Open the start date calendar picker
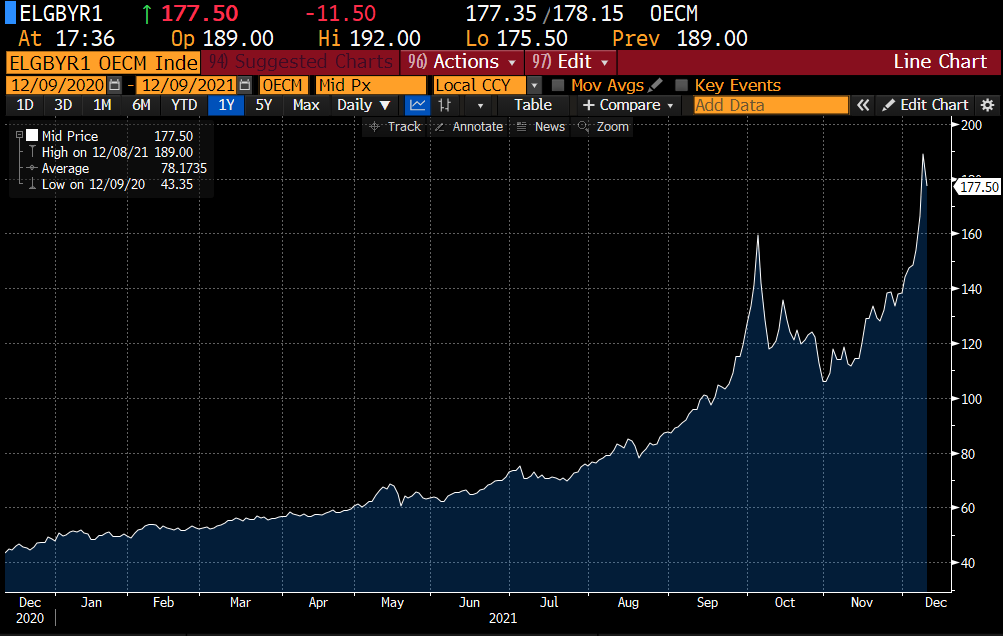This screenshot has width=1003, height=636. click(115, 86)
